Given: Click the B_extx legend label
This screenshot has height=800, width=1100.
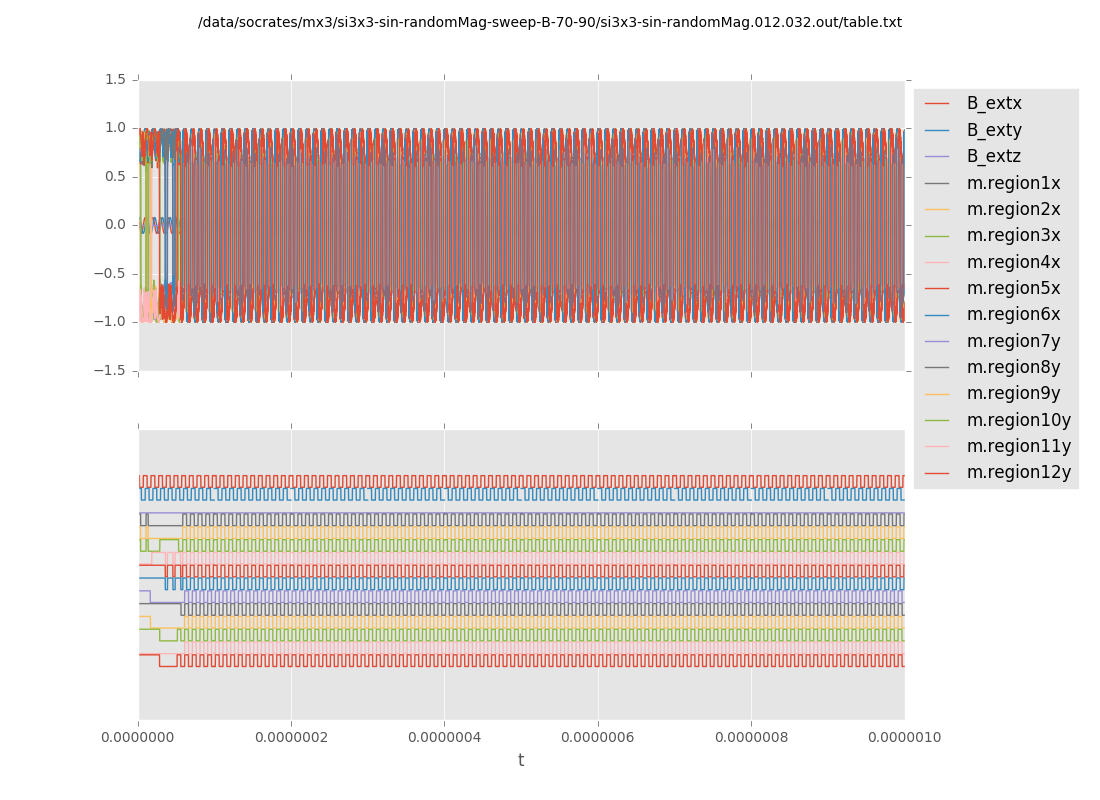Looking at the screenshot, I should (x=993, y=104).
